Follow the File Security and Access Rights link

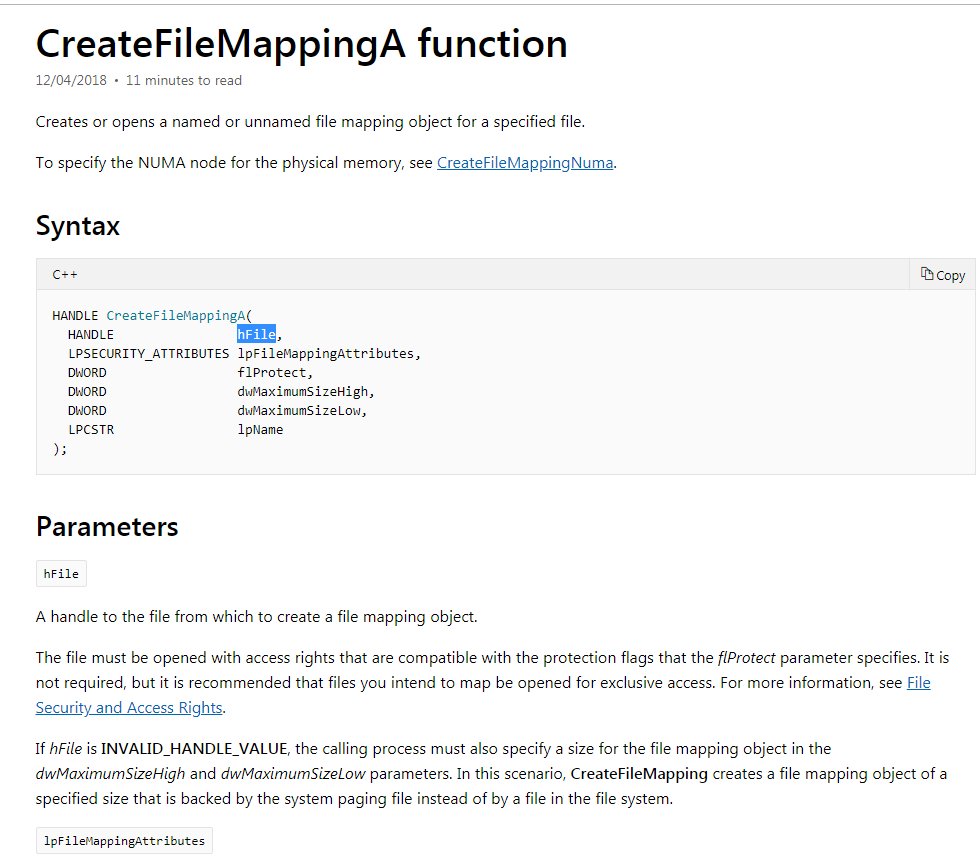(129, 707)
